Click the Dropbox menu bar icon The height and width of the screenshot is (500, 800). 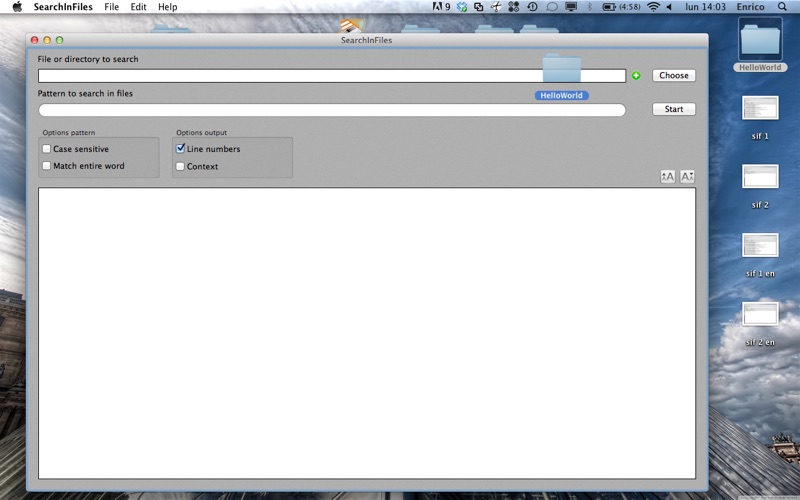click(462, 7)
